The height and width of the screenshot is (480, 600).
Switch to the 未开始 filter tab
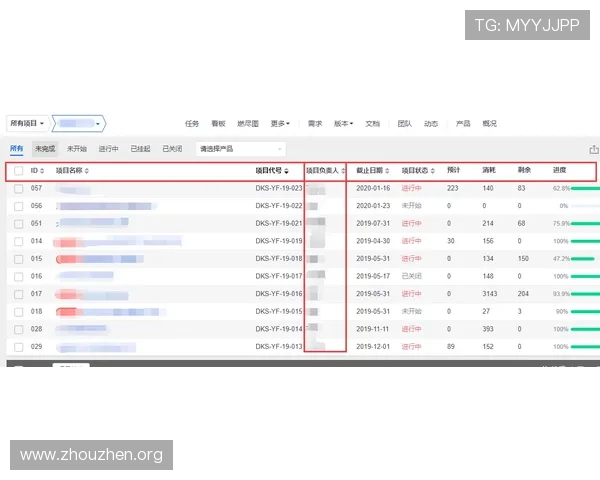(x=77, y=149)
